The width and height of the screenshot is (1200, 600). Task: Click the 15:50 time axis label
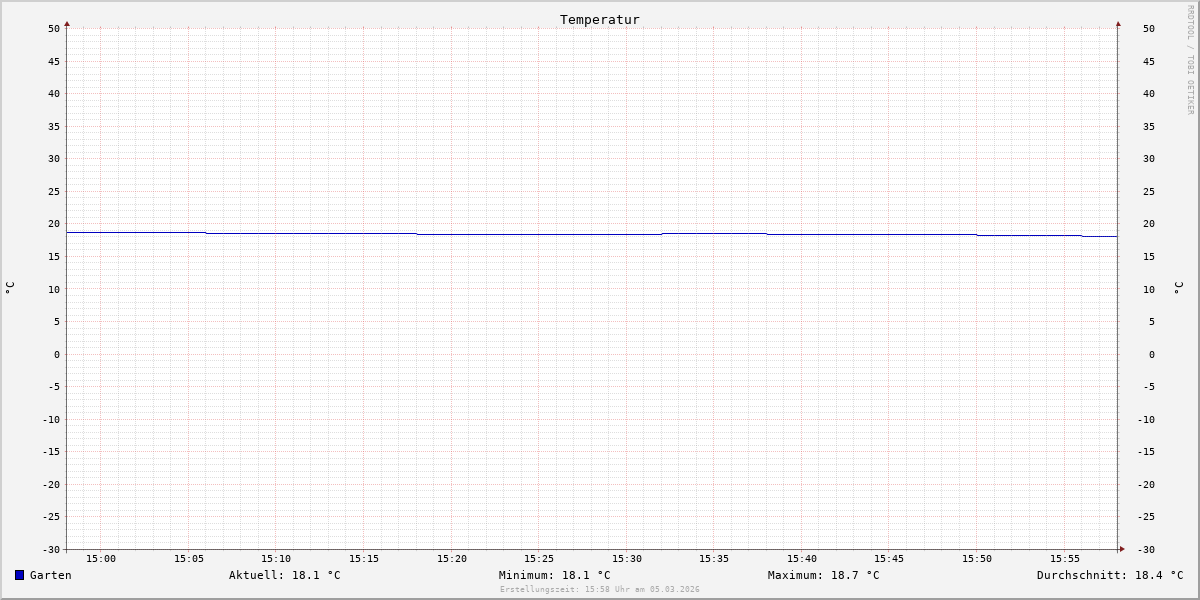pyautogui.click(x=977, y=558)
